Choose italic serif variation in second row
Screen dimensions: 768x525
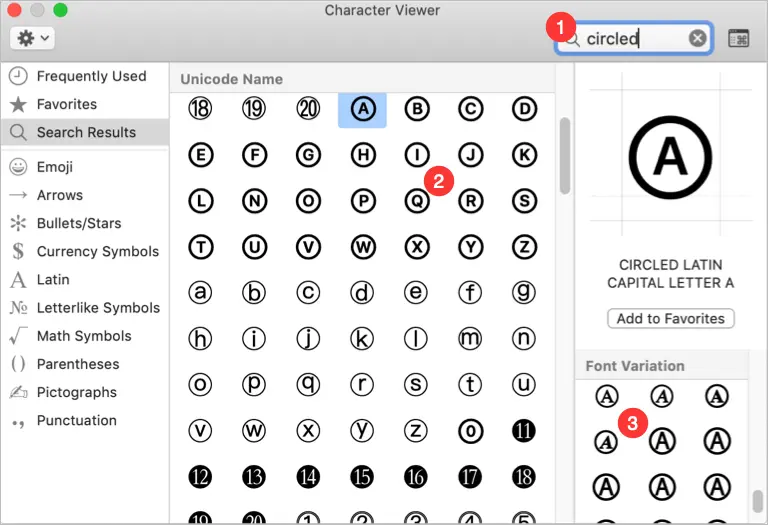click(x=606, y=441)
